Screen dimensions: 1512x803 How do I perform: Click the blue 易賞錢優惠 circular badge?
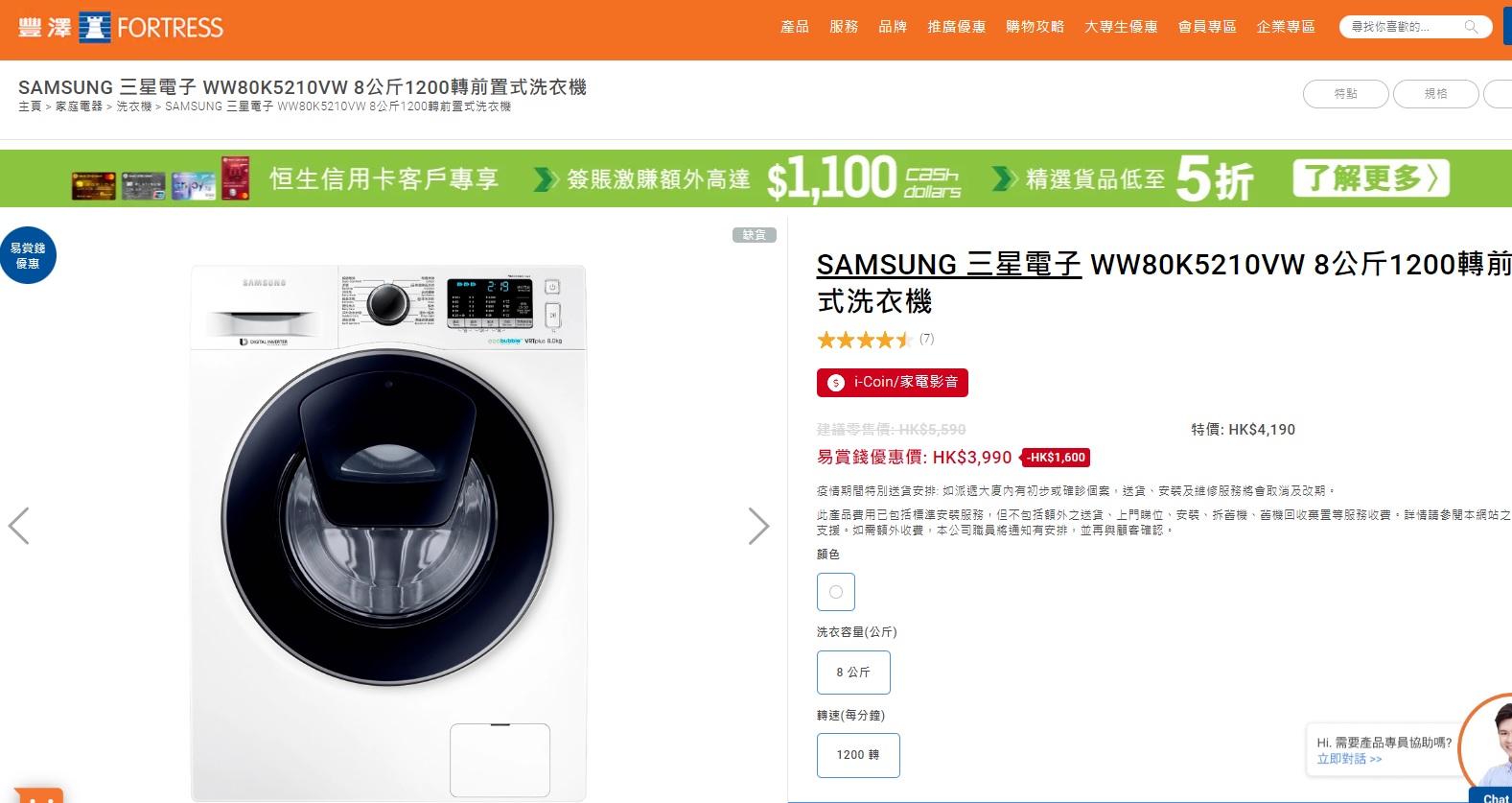point(29,254)
